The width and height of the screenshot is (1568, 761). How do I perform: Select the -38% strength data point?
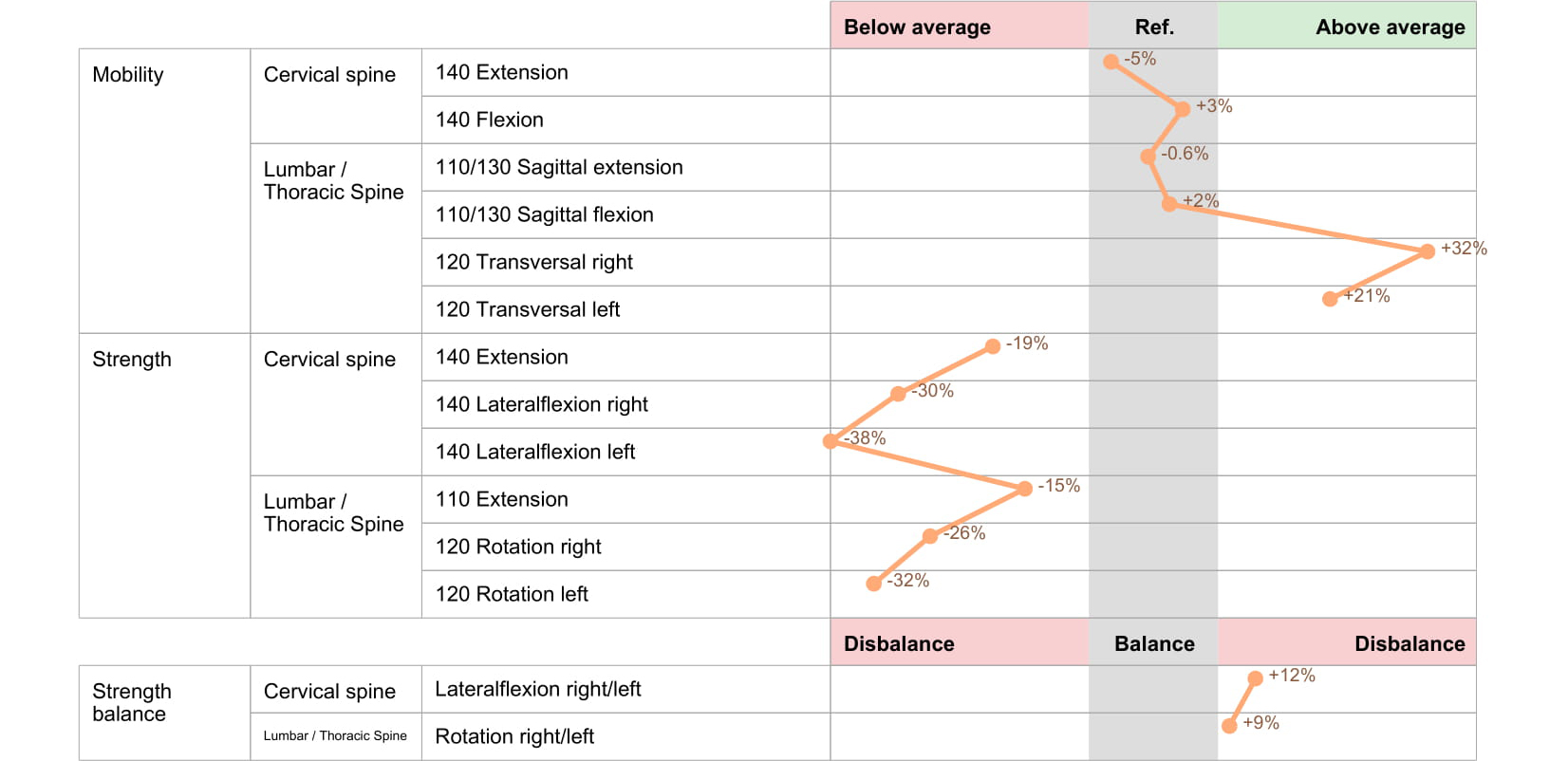coord(831,441)
